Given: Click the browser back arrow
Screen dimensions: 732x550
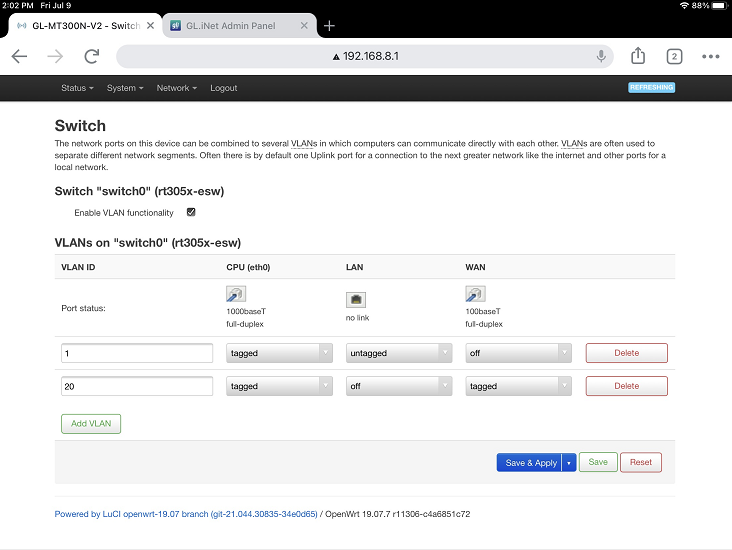Looking at the screenshot, I should (x=19, y=57).
